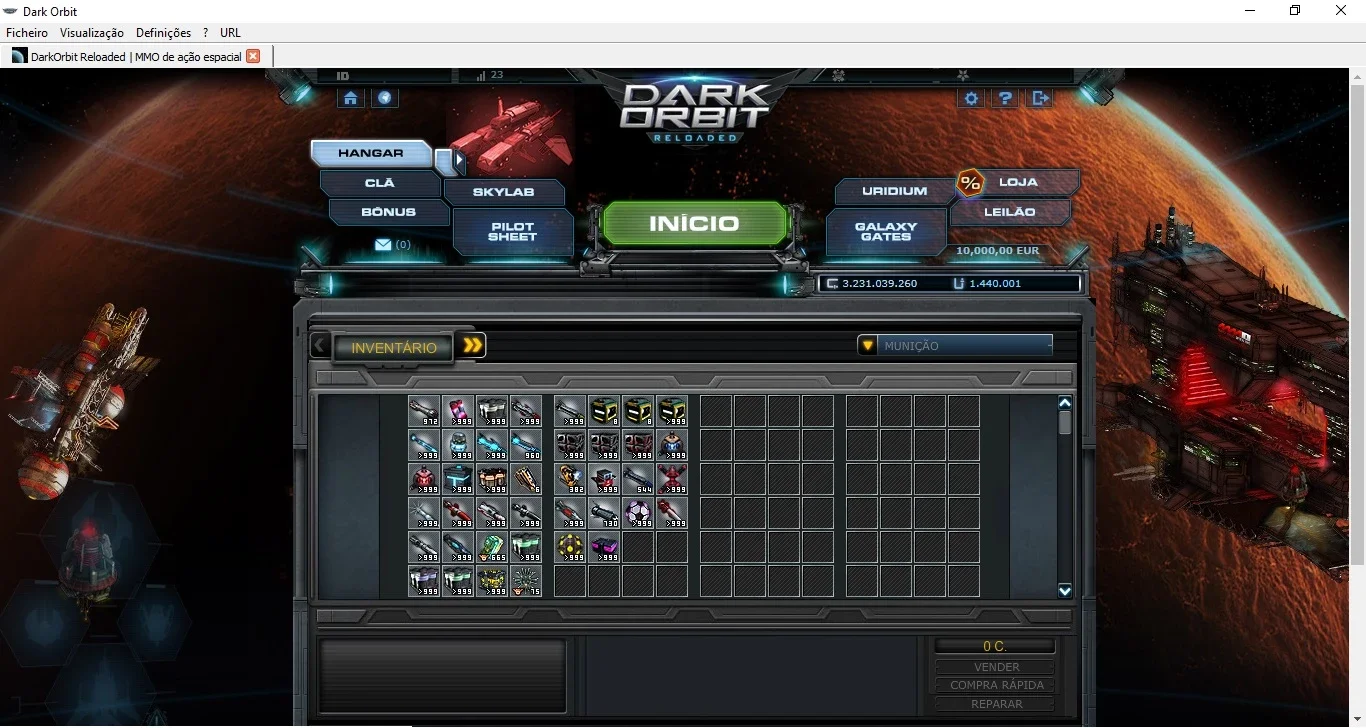The image size is (1366, 728).
Task: Click the rank bars icon showing 23
Action: [x=480, y=75]
